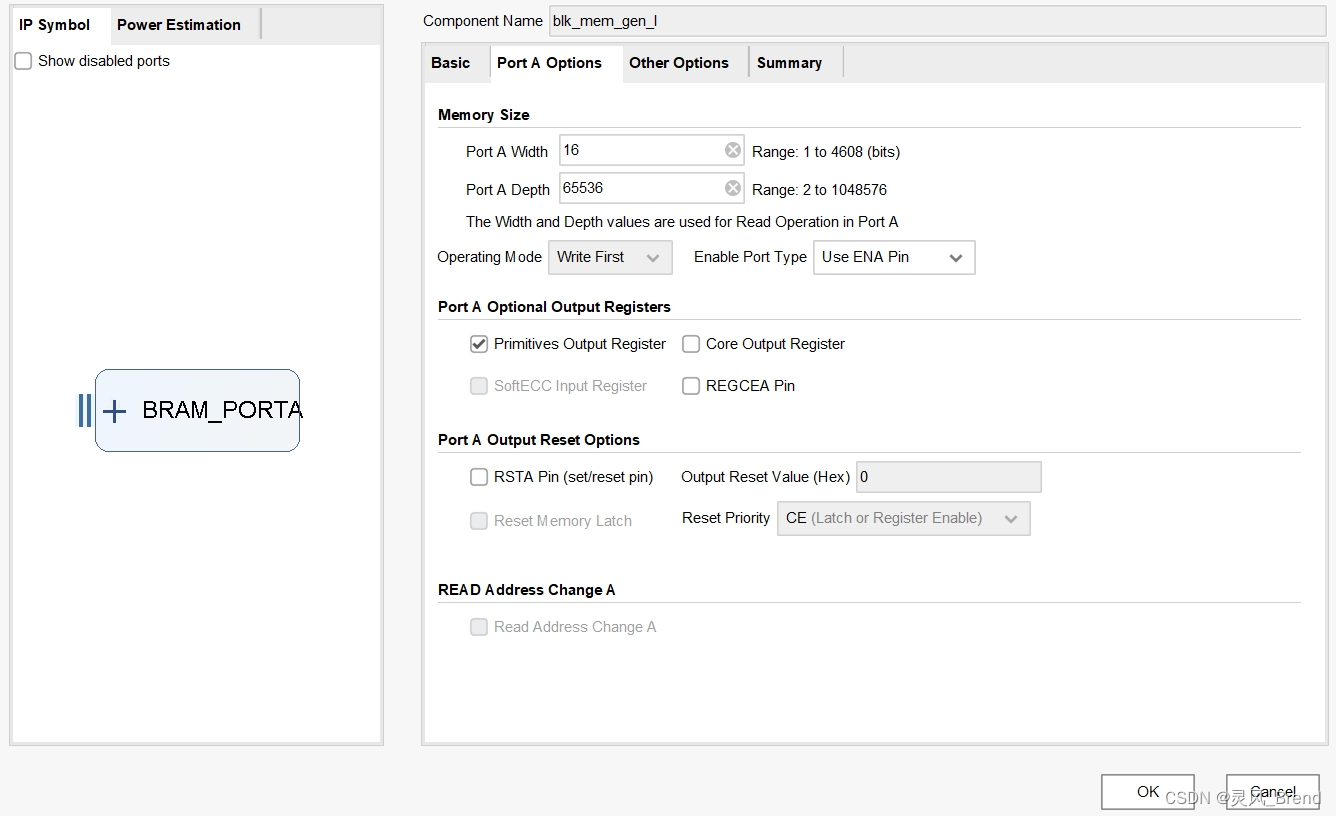Open the Other Options tab
The image size is (1336, 816).
(x=679, y=63)
